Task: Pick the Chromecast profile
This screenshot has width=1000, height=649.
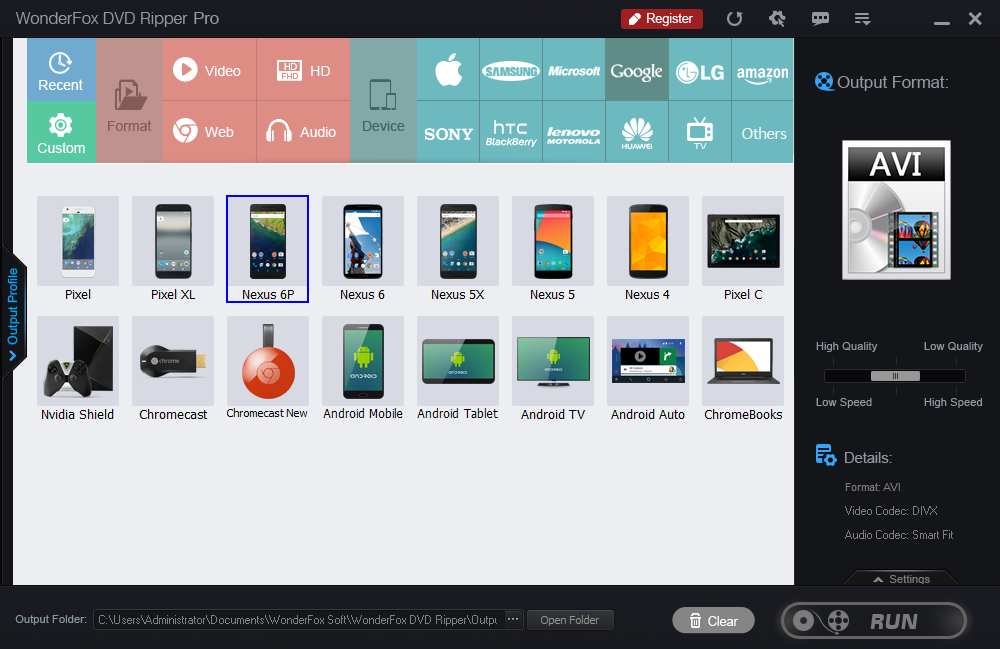Action: 173,369
